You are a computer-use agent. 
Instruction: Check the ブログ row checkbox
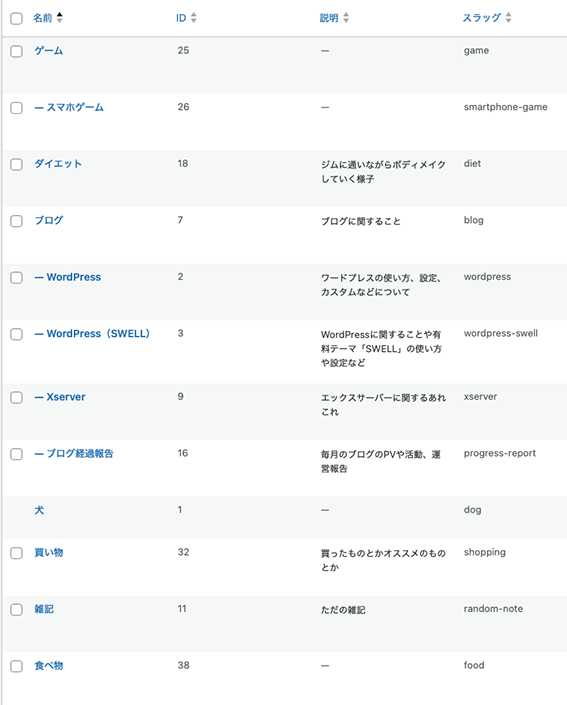tap(17, 221)
